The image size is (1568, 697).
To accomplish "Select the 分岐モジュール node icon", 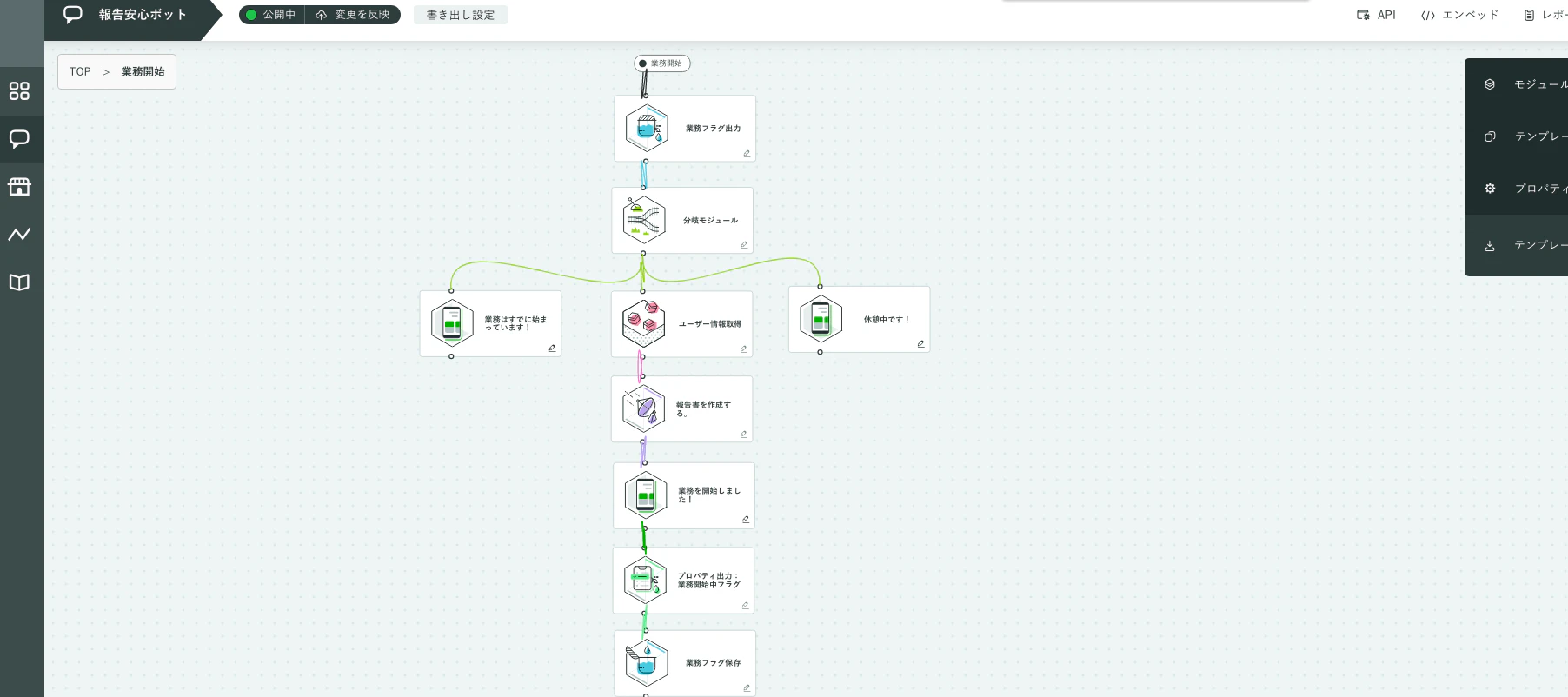I will click(644, 220).
